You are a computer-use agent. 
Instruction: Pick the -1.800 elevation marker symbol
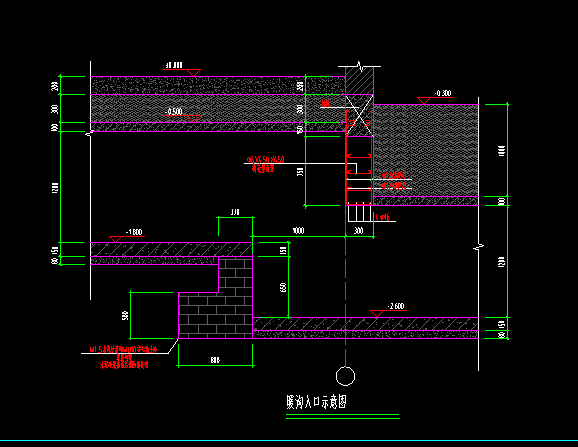[115, 239]
